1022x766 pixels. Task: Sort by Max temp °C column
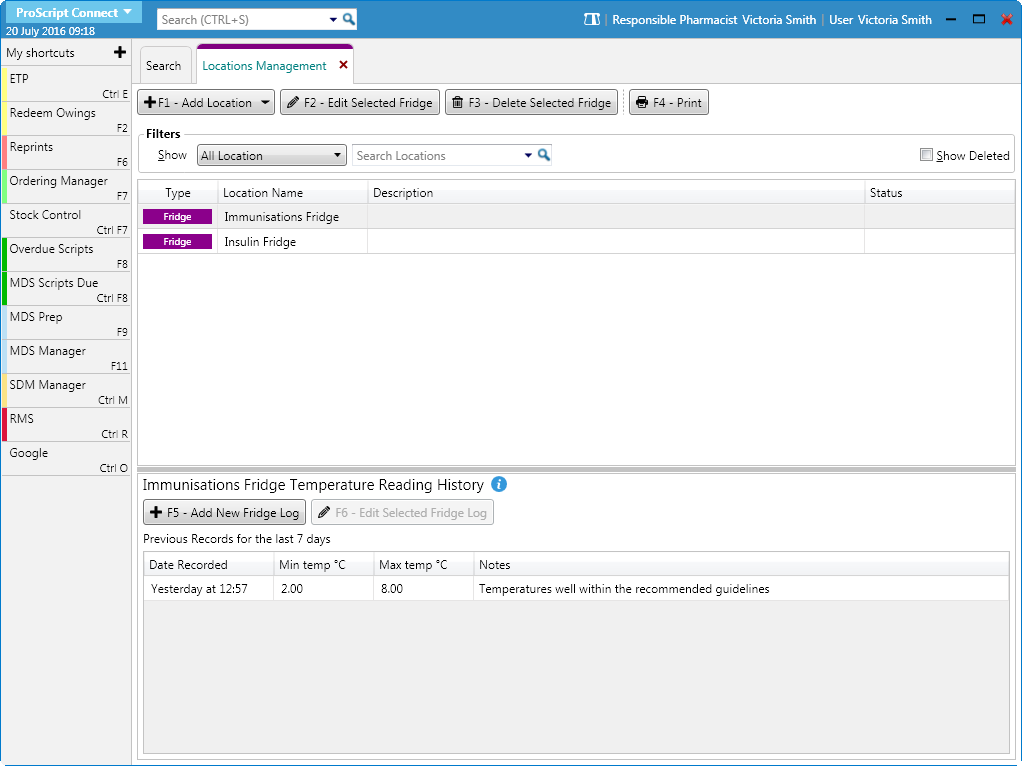[424, 565]
